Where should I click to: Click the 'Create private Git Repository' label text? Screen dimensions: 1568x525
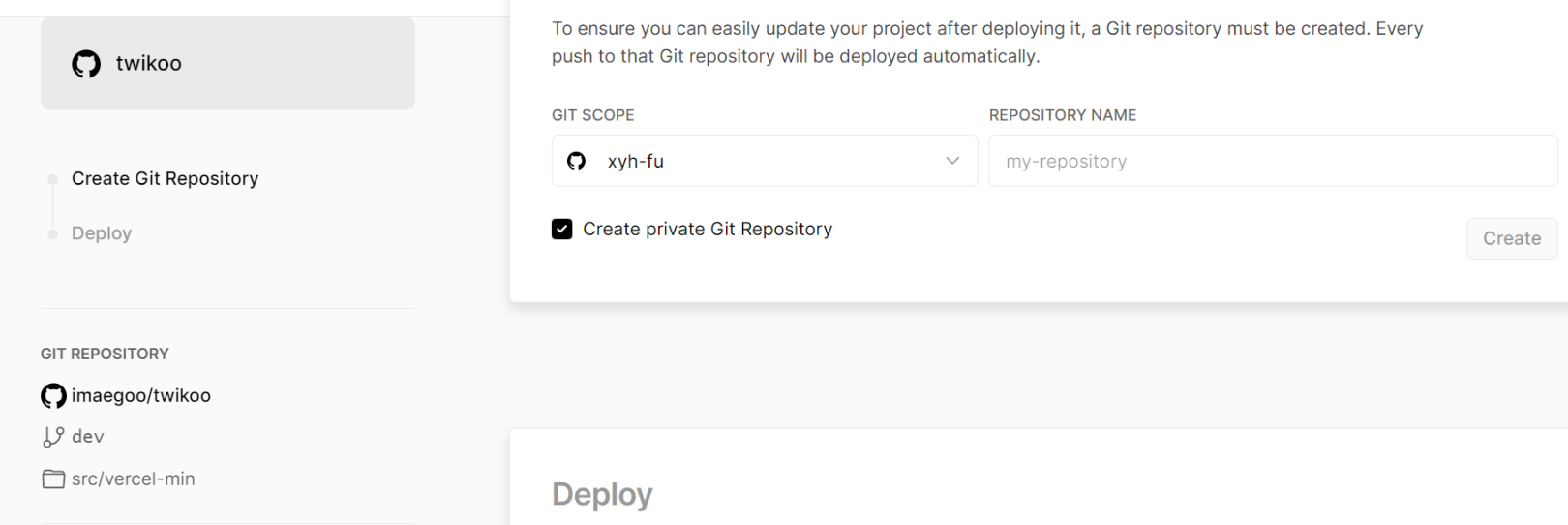(x=707, y=230)
